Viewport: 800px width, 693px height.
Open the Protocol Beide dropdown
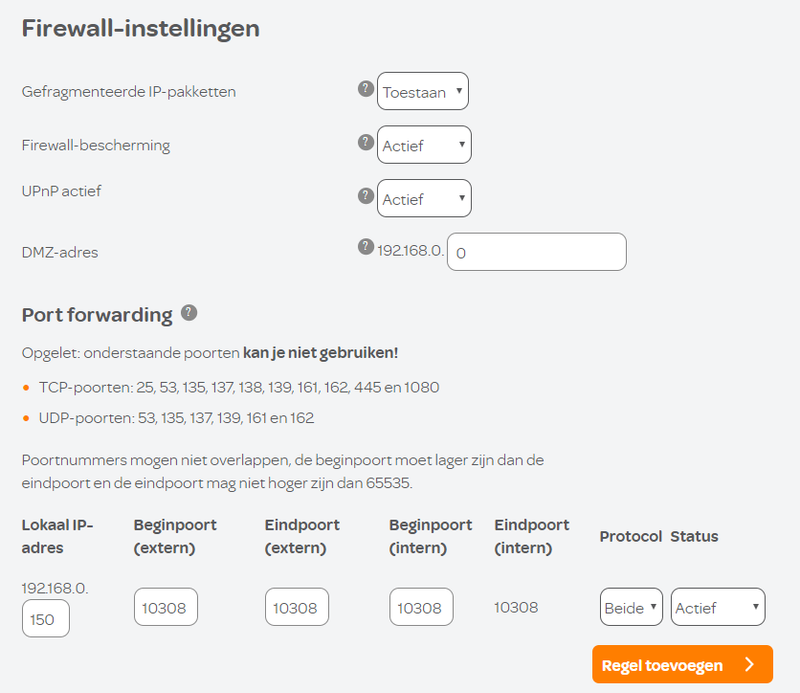coord(631,607)
